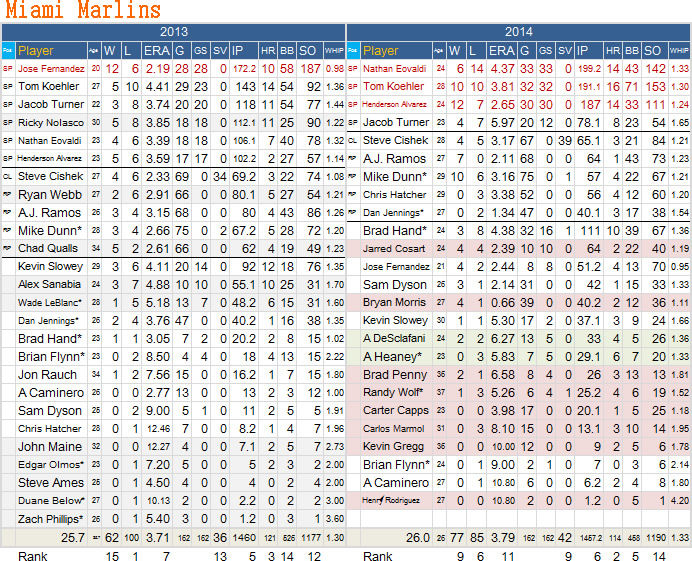692x561 pixels.
Task: Select Kevin Gregg's name
Action: click(393, 447)
